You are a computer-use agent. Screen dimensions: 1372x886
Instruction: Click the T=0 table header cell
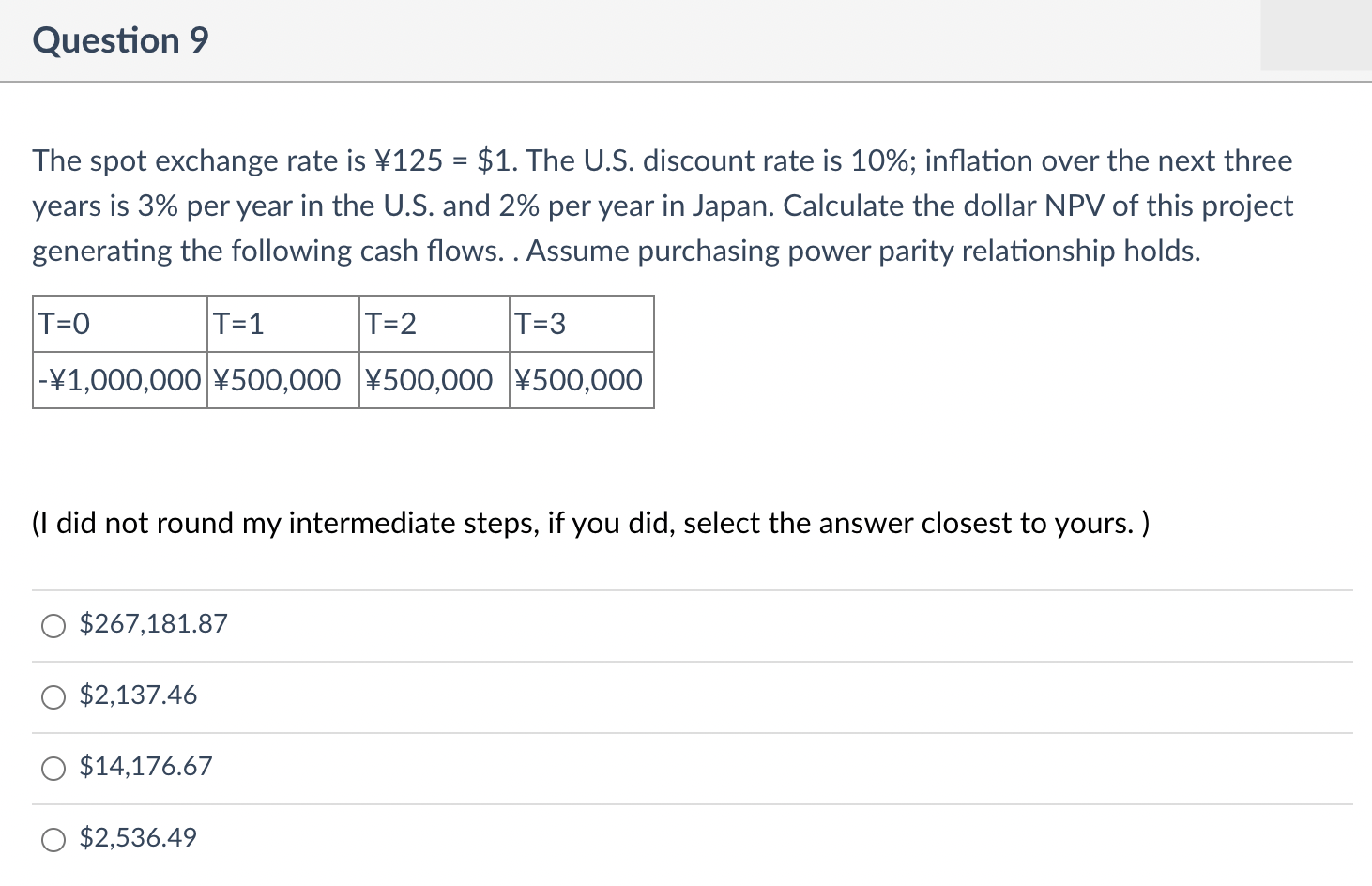[x=119, y=324]
